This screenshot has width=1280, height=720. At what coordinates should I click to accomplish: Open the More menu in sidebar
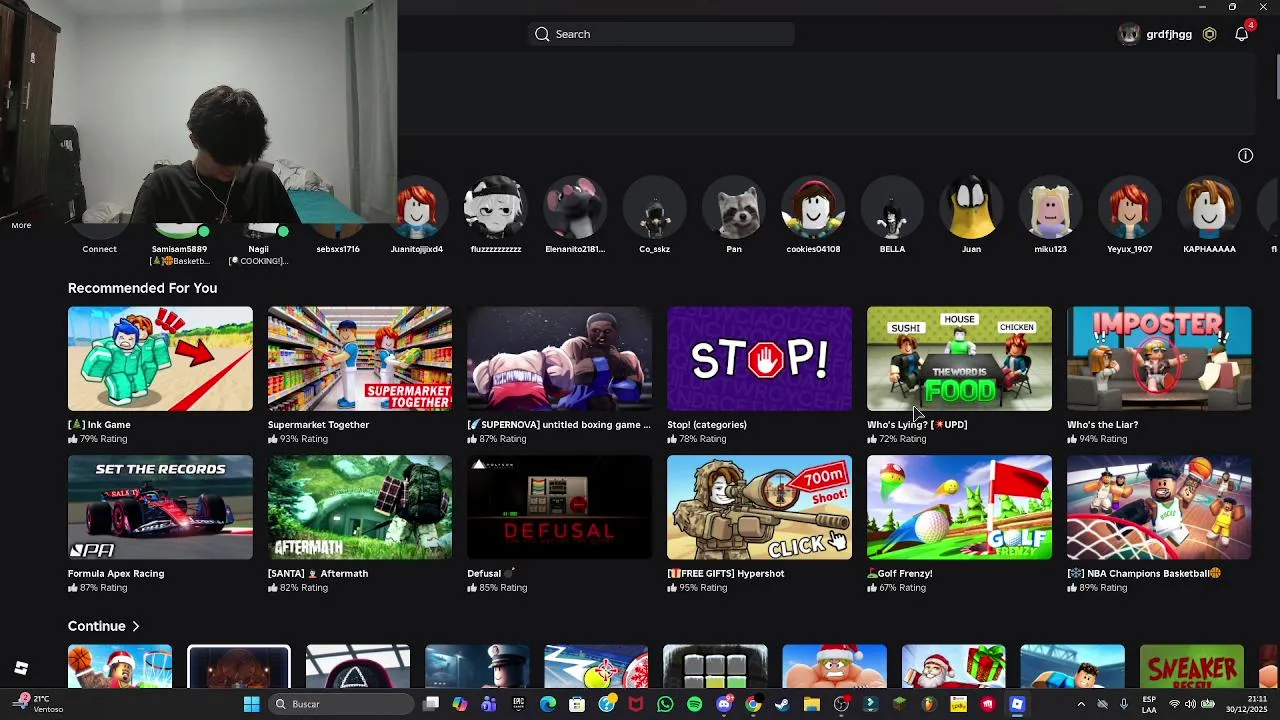[21, 225]
